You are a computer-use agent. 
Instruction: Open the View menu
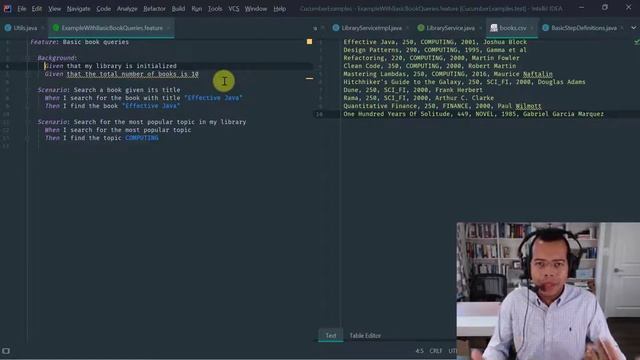pyautogui.click(x=54, y=9)
